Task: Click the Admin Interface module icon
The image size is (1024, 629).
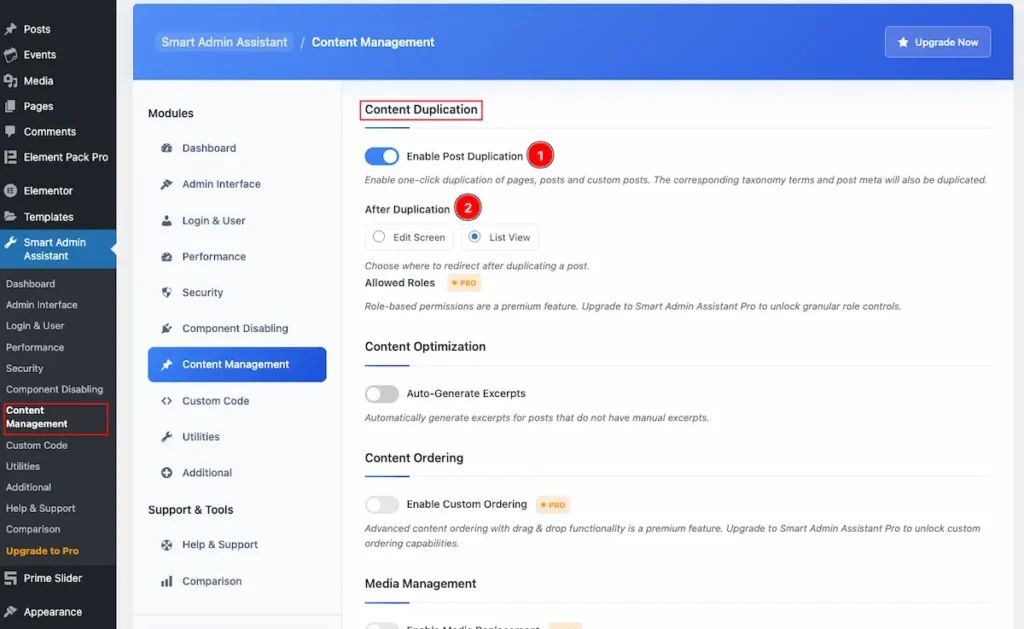Action: pos(167,184)
